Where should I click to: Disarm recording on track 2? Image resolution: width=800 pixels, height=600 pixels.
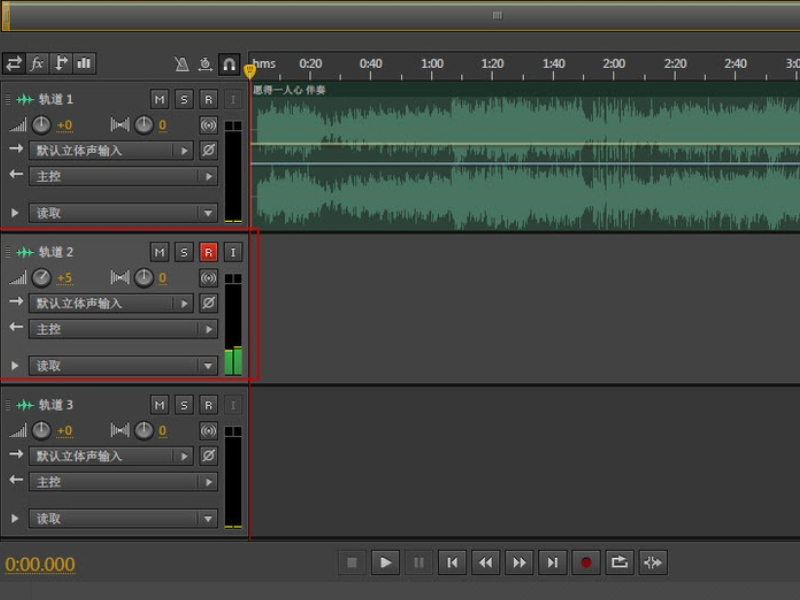click(x=208, y=252)
